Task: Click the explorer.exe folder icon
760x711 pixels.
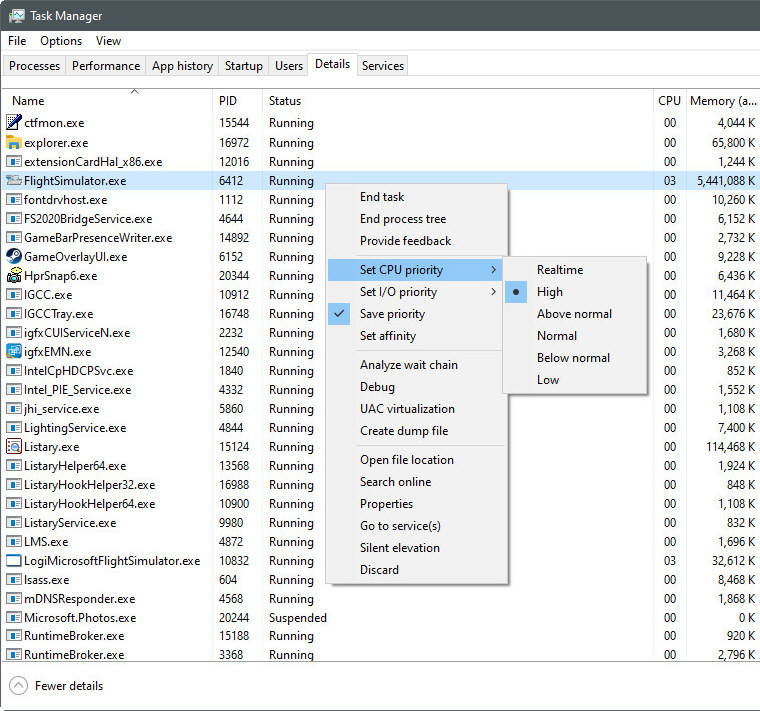Action: 14,142
